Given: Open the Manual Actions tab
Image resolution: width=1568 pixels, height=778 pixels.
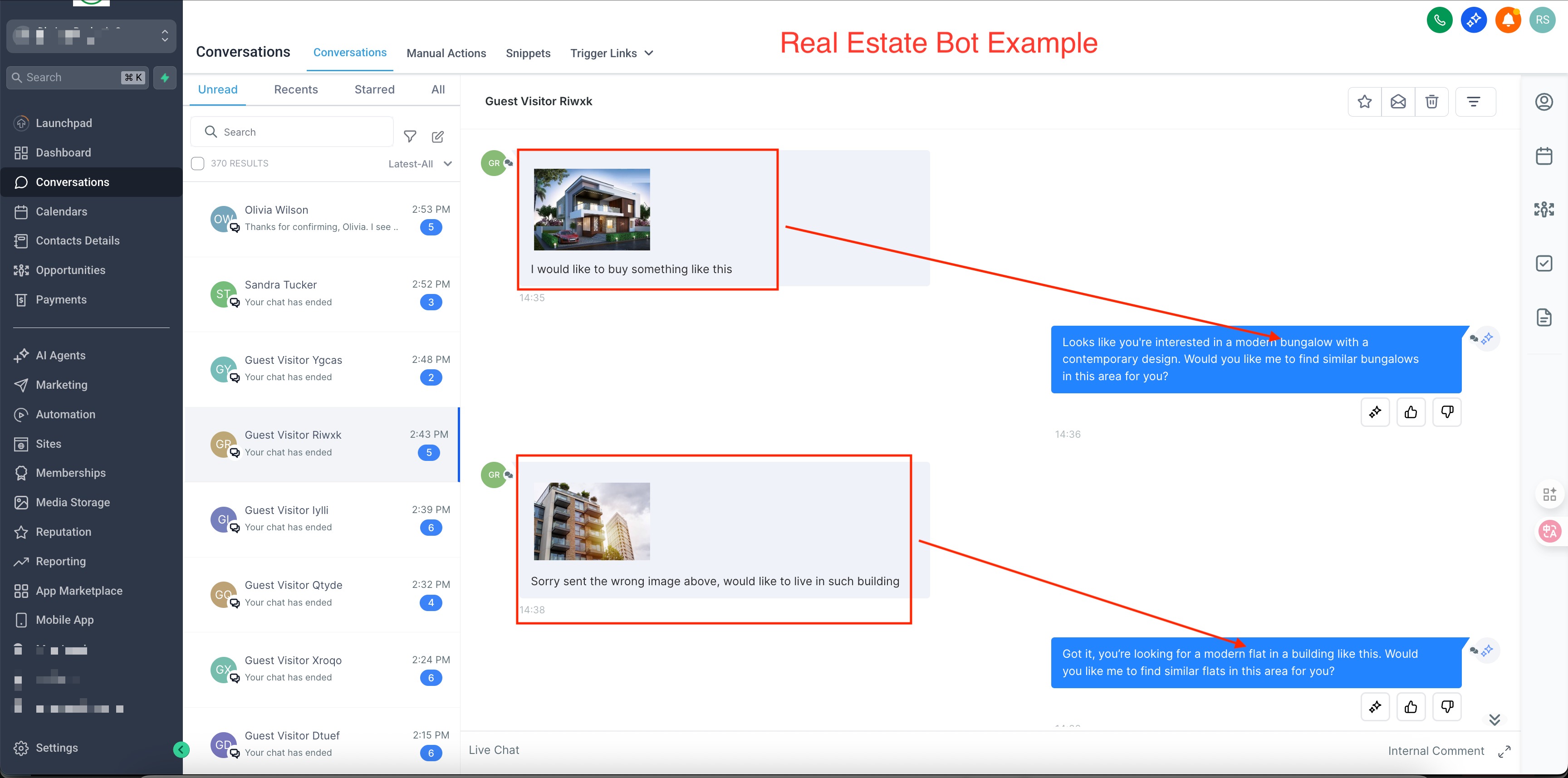Looking at the screenshot, I should pyautogui.click(x=446, y=54).
